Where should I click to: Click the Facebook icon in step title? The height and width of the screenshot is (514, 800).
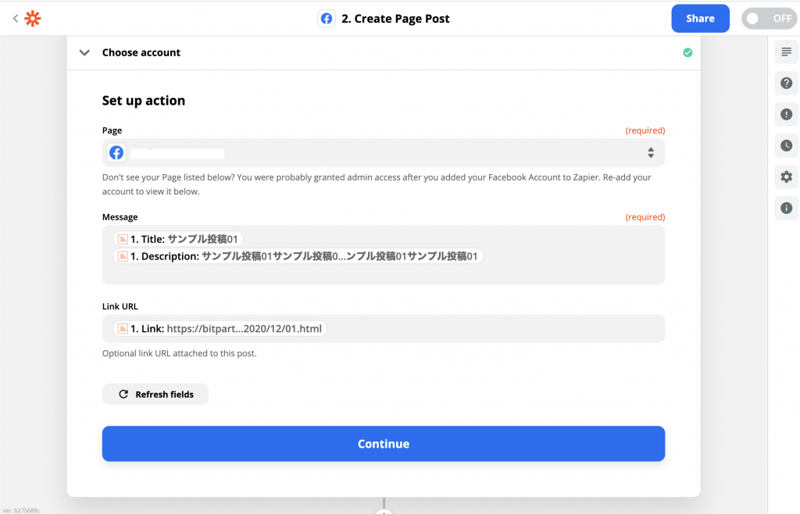click(326, 18)
